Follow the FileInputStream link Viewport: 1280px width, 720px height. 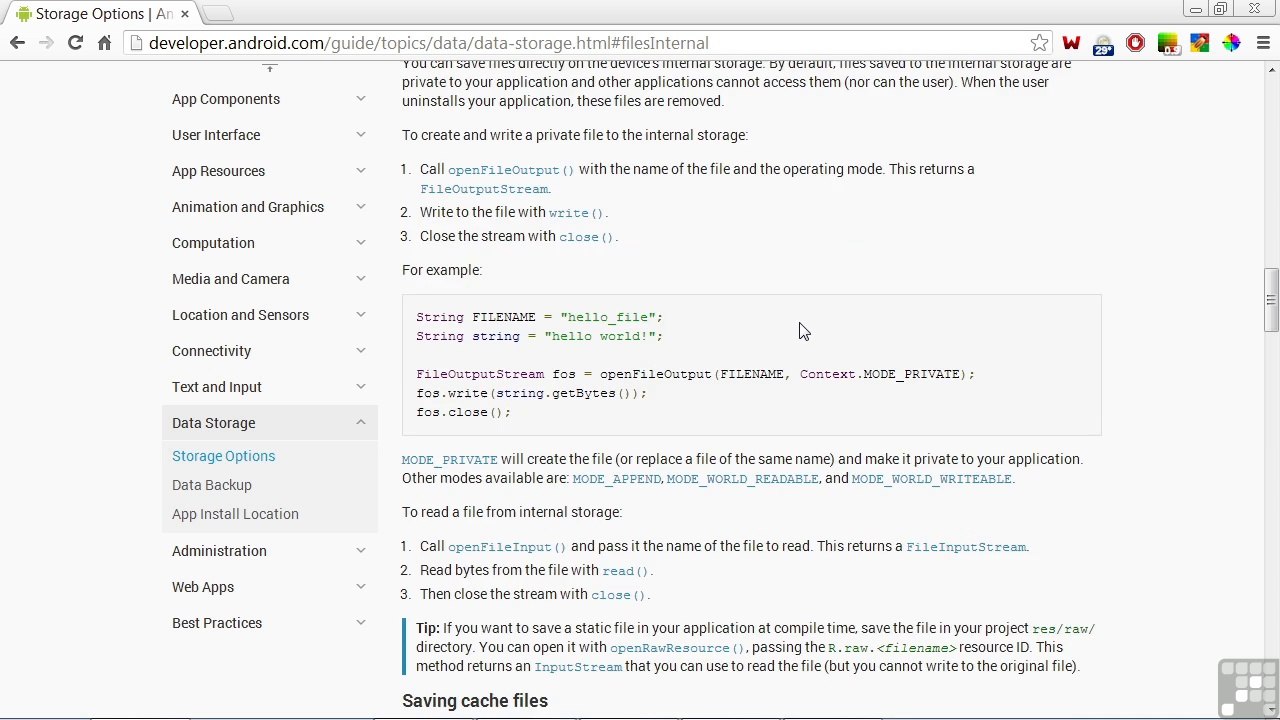pos(966,547)
